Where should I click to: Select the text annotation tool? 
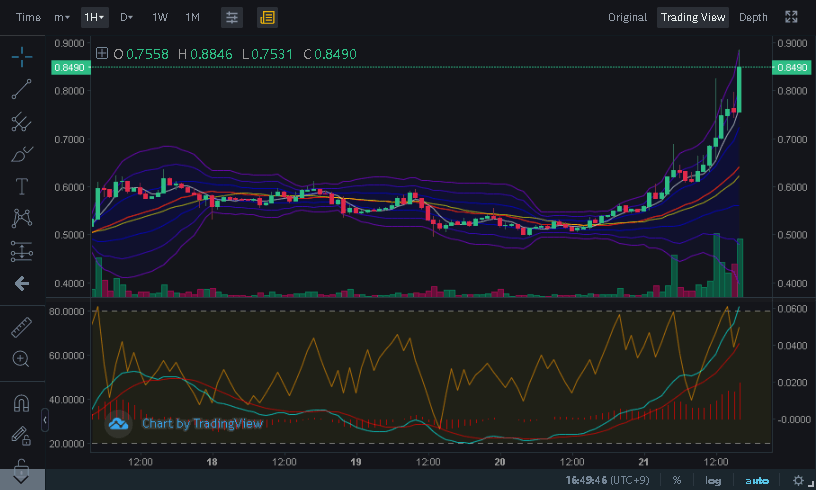pos(22,186)
